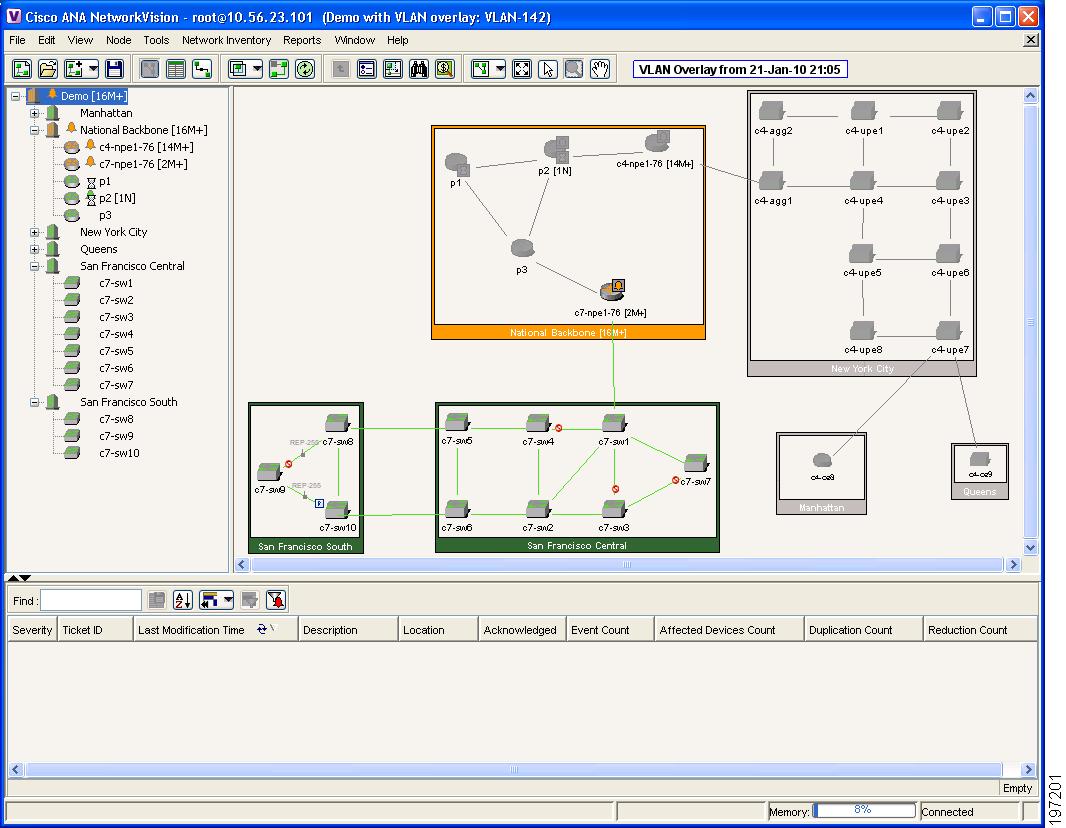Open the Tools menu

(x=156, y=41)
